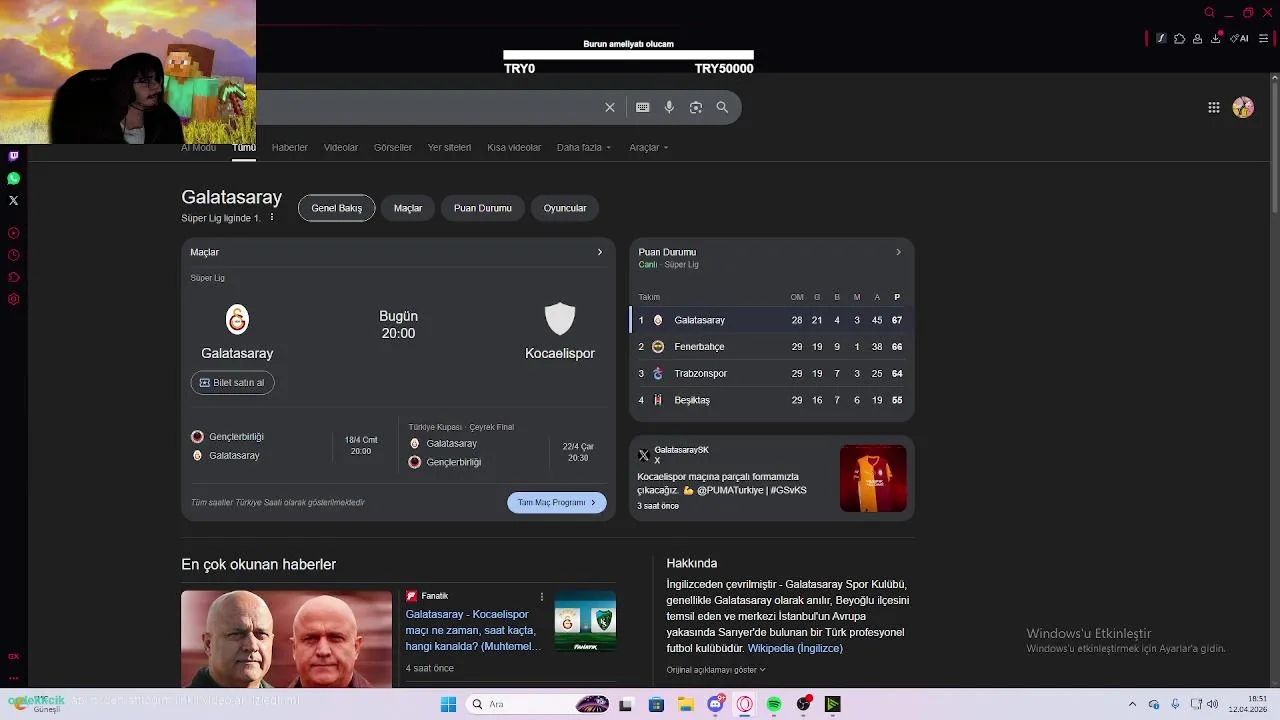1280x720 pixels.
Task: Open Microsoft Store from the taskbar
Action: click(x=656, y=704)
